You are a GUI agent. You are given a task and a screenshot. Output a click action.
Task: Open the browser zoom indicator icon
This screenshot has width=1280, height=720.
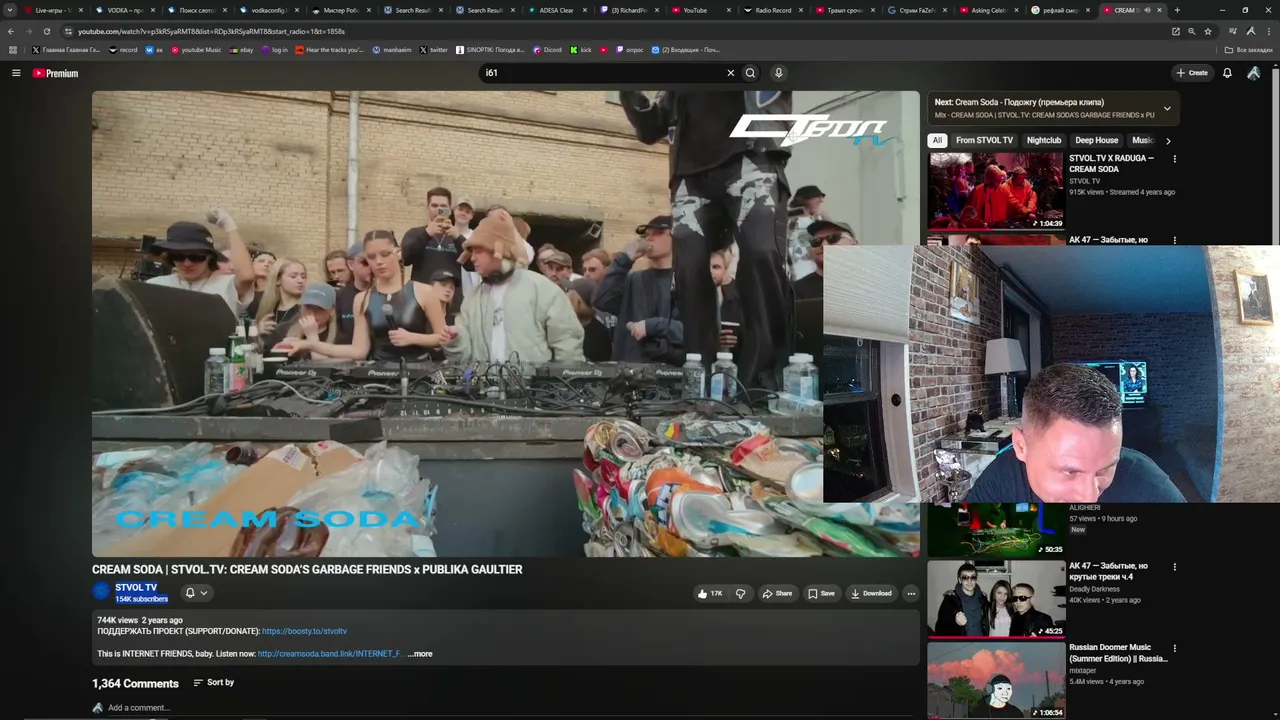click(1192, 31)
